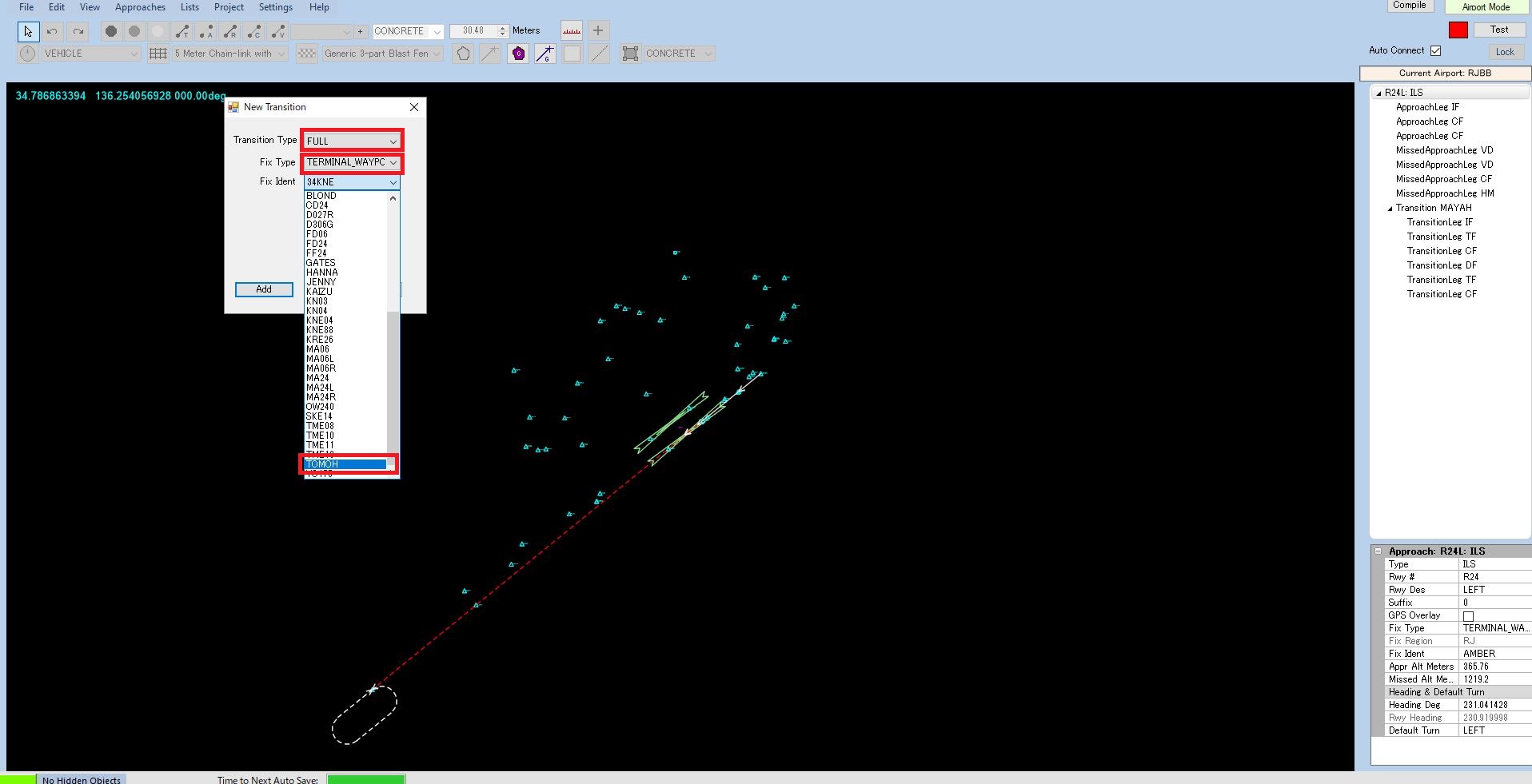Select the path tool labeled T
This screenshot has width=1532, height=784.
tap(182, 31)
